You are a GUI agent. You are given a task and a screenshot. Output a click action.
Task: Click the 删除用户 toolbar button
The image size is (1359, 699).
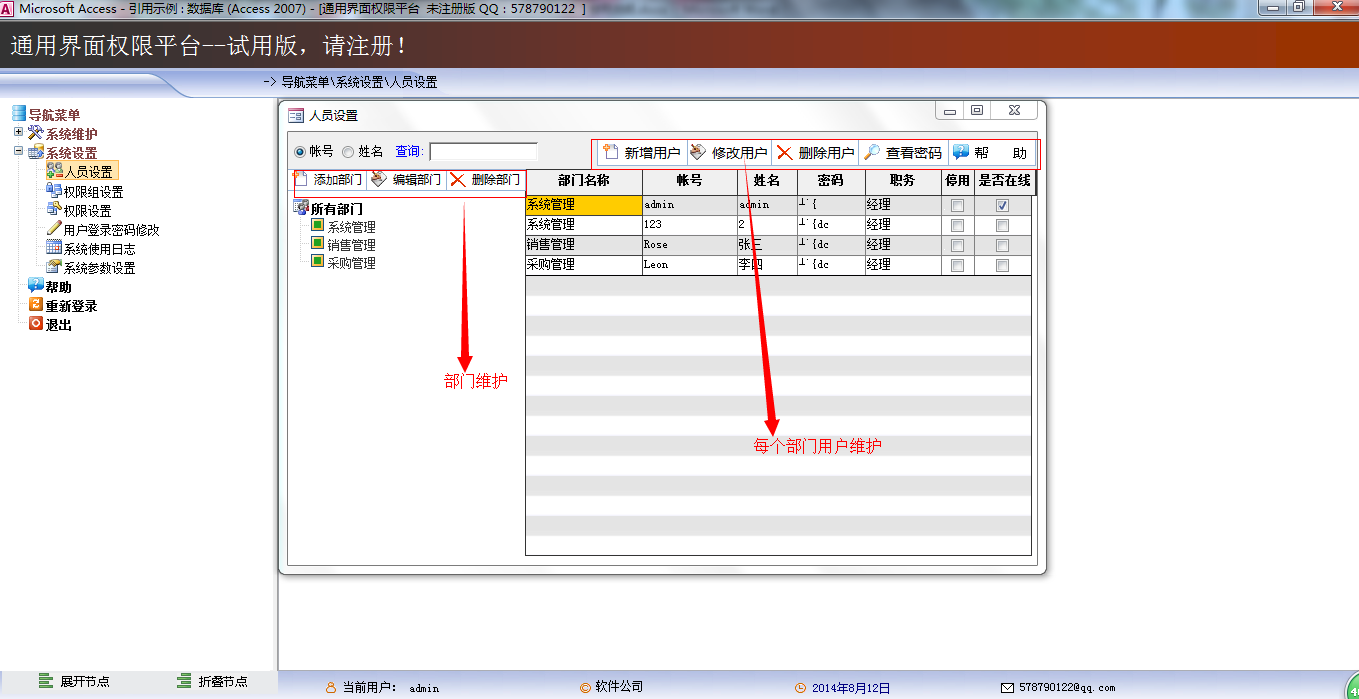pos(815,153)
